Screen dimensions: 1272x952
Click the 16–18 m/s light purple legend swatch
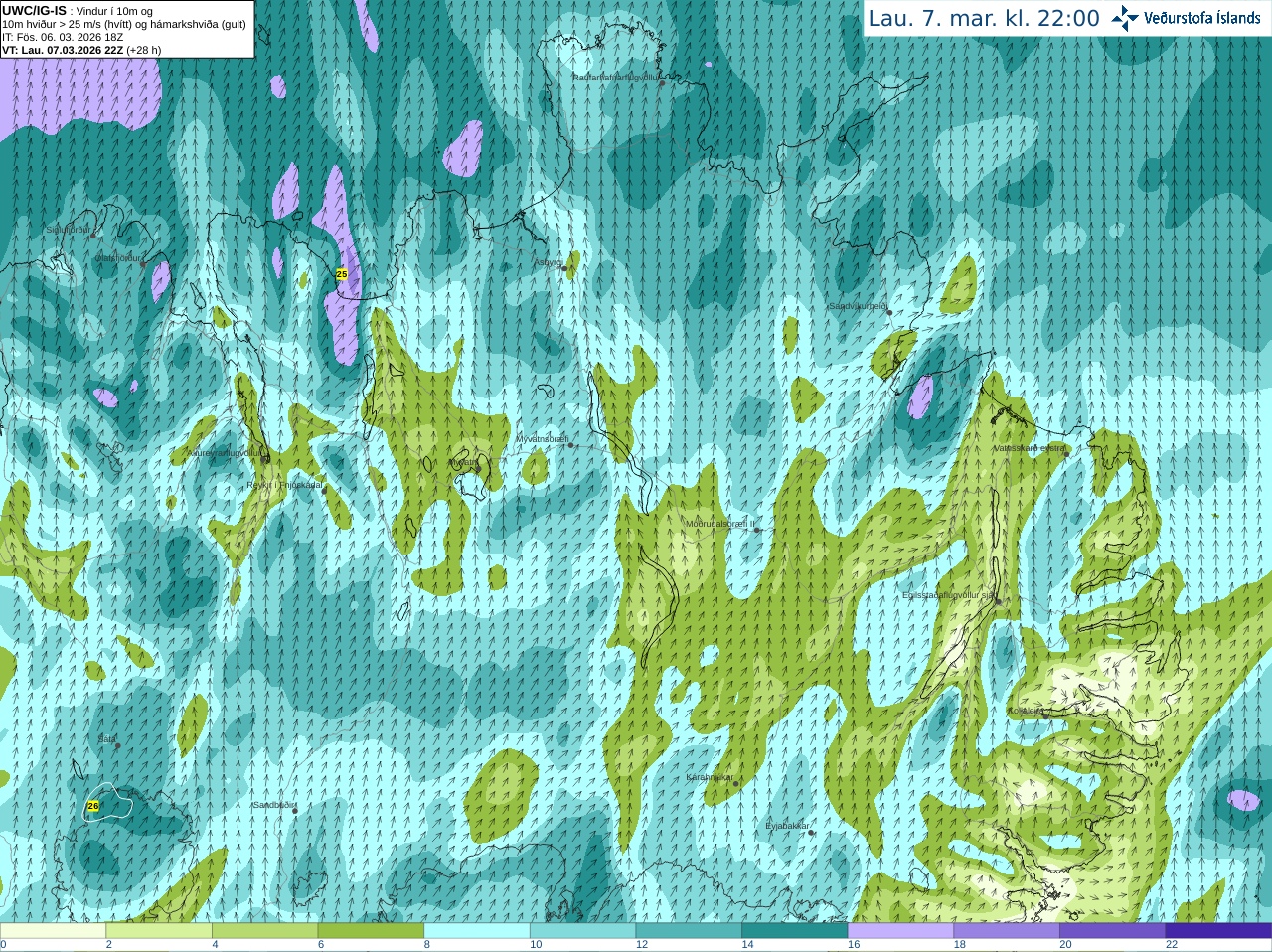point(900,931)
